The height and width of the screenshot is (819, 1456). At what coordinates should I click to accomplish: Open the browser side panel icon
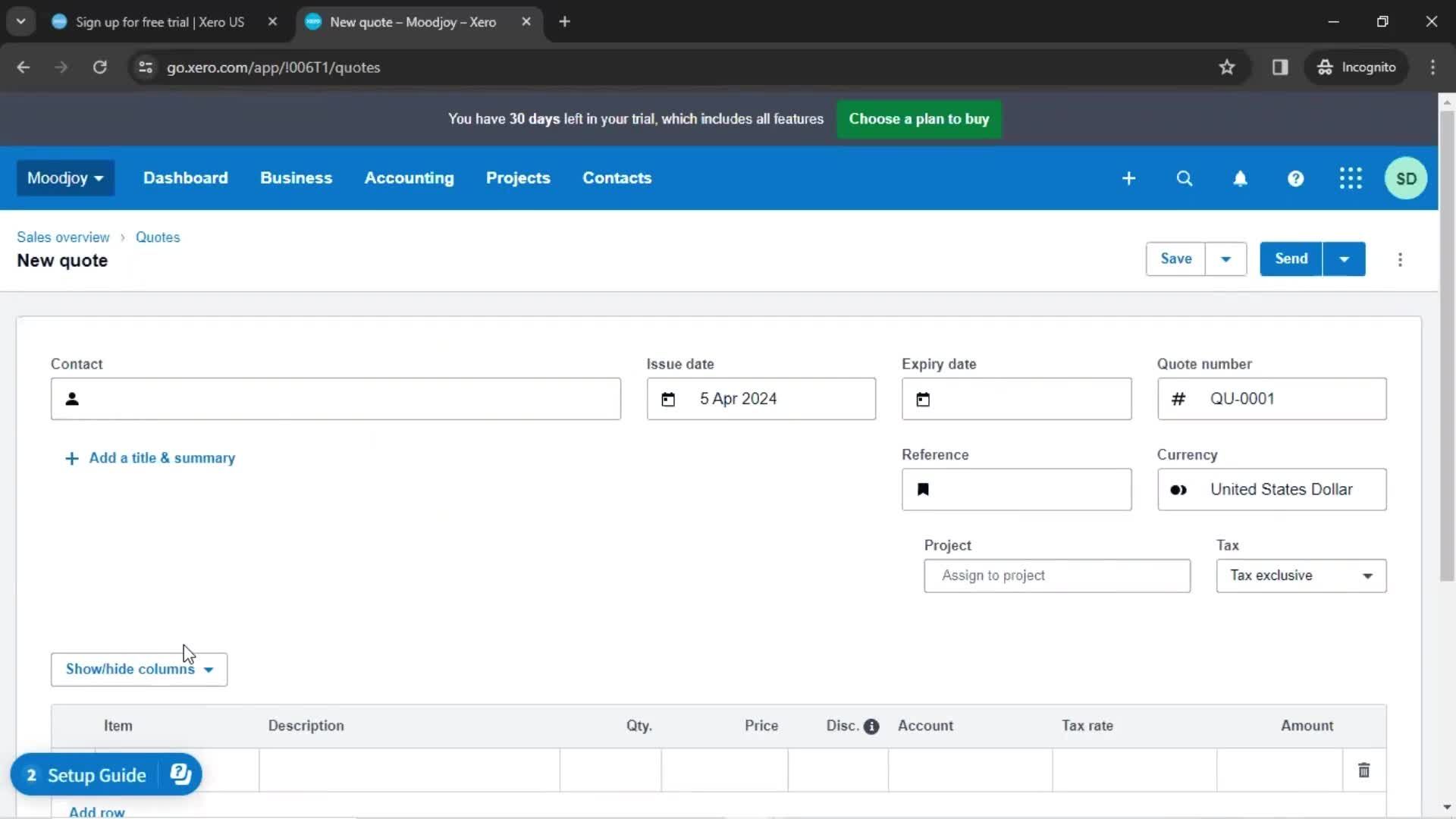pos(1280,67)
